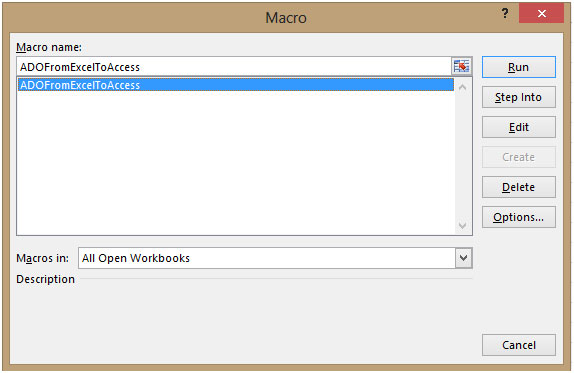Click the Step Into button

point(518,97)
